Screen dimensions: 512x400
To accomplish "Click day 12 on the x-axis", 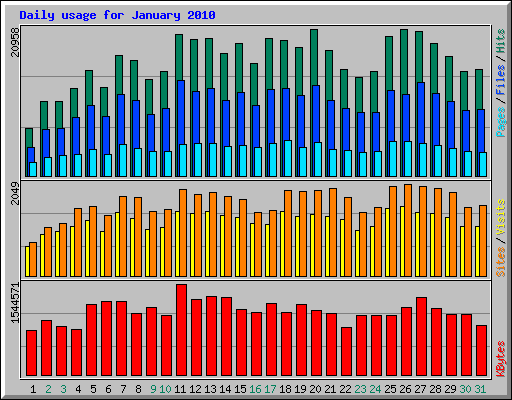I will [195, 389].
